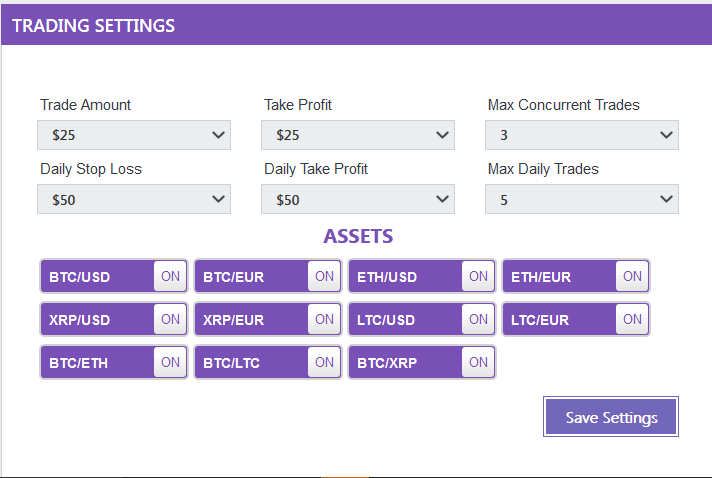The width and height of the screenshot is (712, 478).
Task: Switch off XRP/USD trading asset
Action: 170,320
